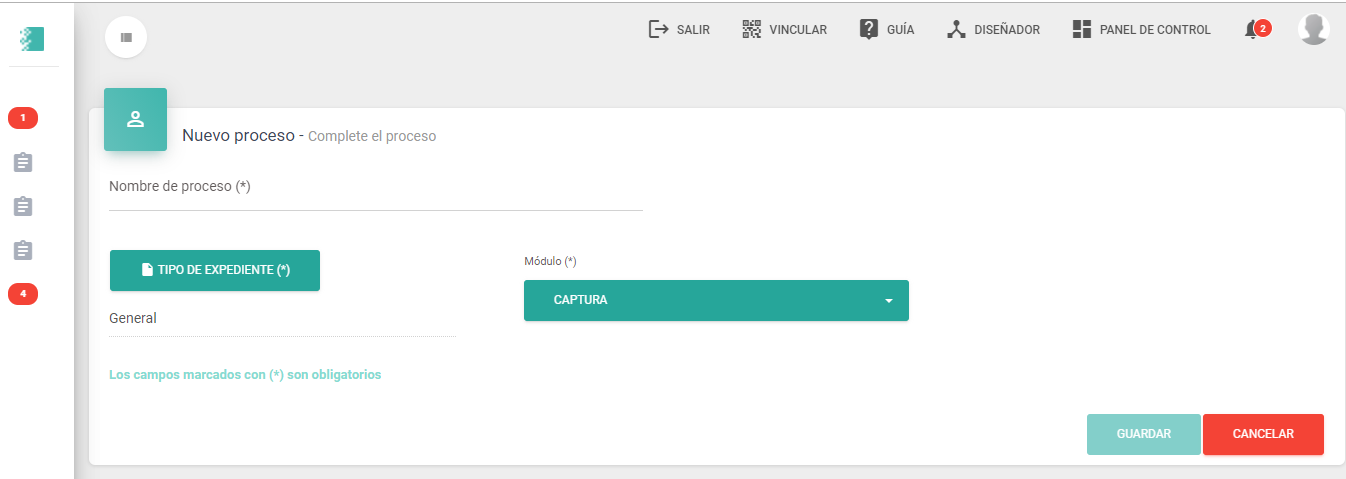The height and width of the screenshot is (479, 1346).
Task: Toggle the sidebar menu round button
Action: (126, 37)
